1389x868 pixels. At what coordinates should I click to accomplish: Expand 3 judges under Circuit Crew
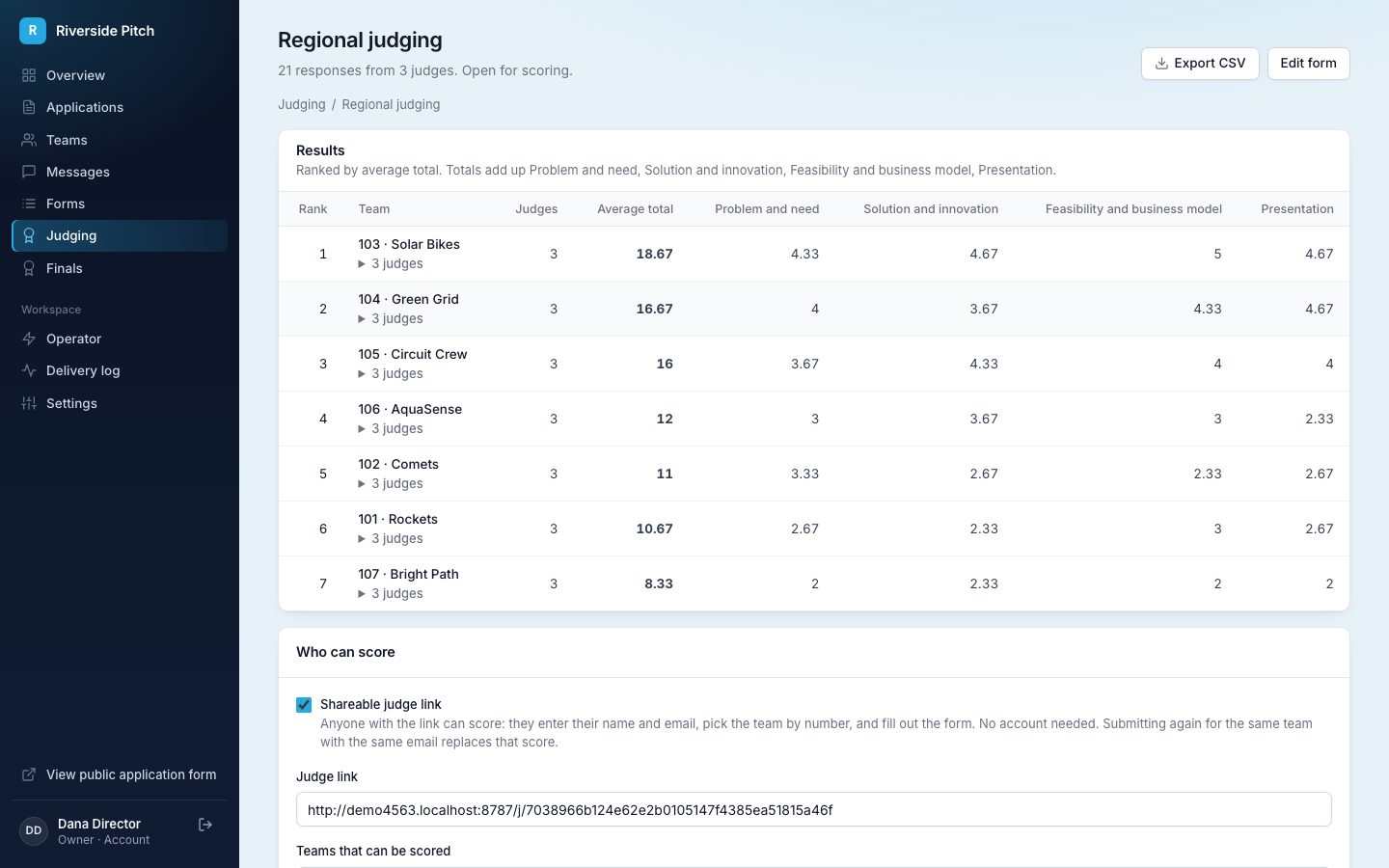[x=391, y=373]
